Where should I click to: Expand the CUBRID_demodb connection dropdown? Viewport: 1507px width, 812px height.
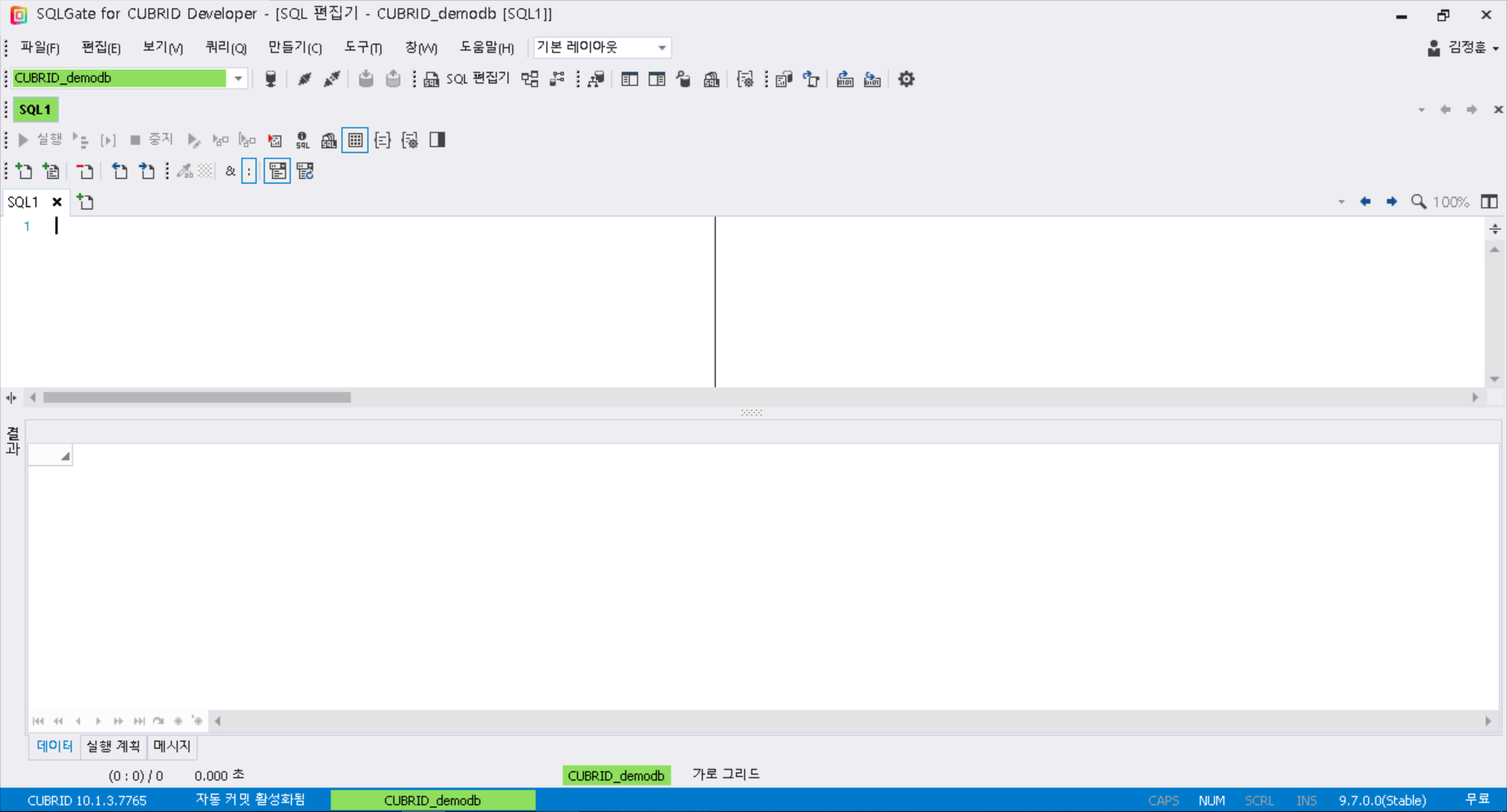tap(238, 78)
